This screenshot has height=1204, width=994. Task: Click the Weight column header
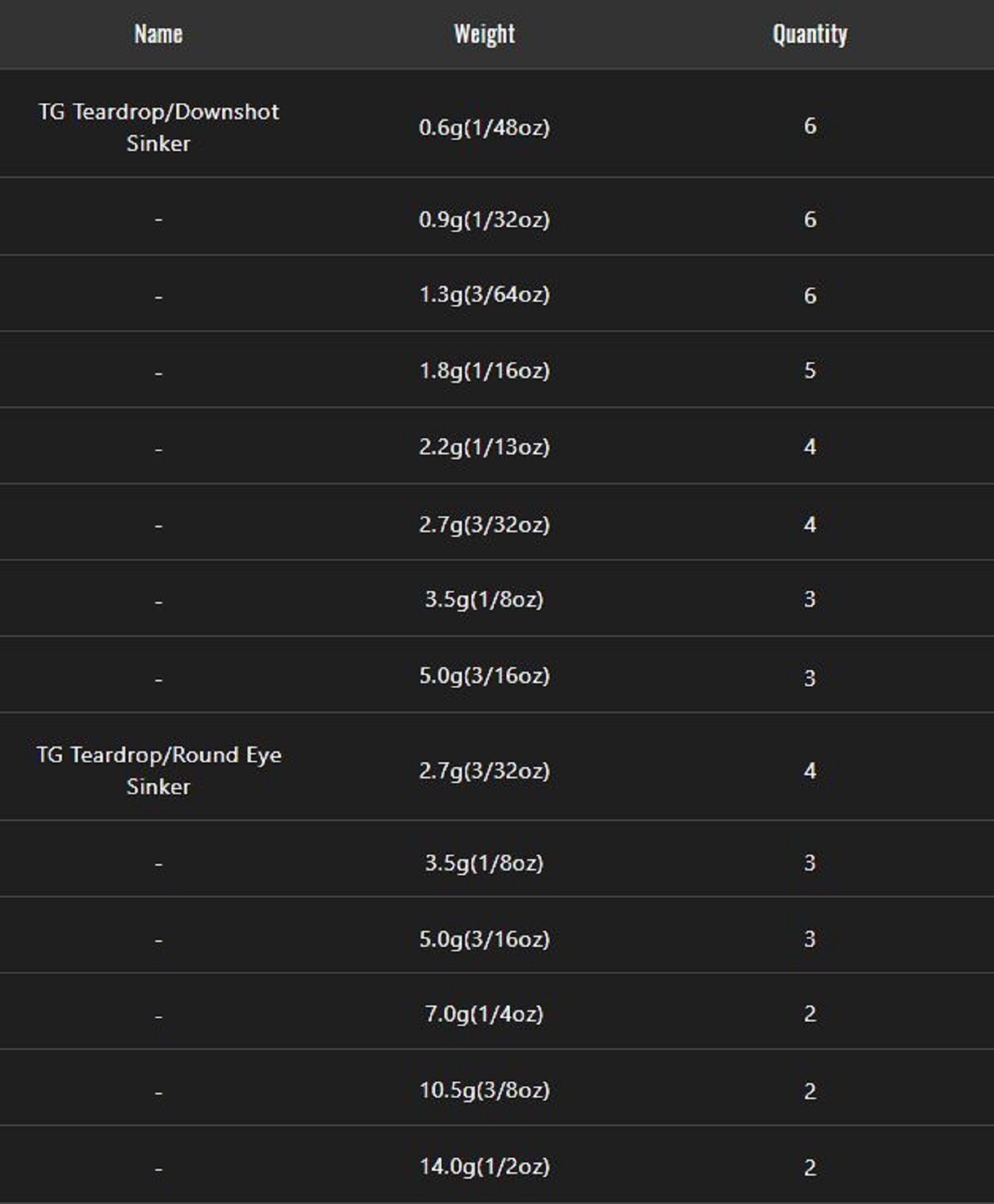click(x=484, y=34)
